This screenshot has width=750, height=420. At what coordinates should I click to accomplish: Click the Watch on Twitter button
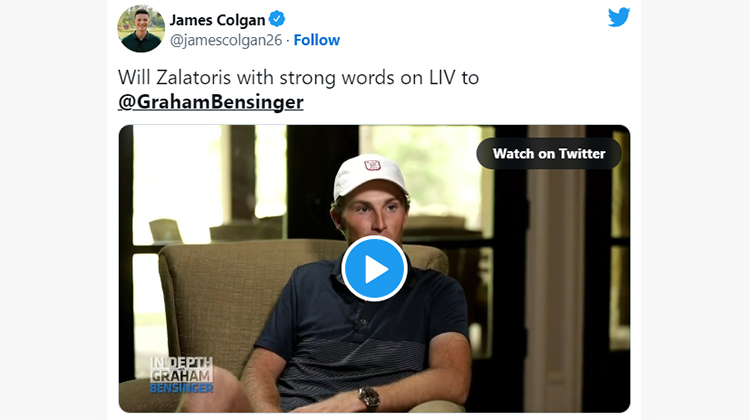pos(549,154)
